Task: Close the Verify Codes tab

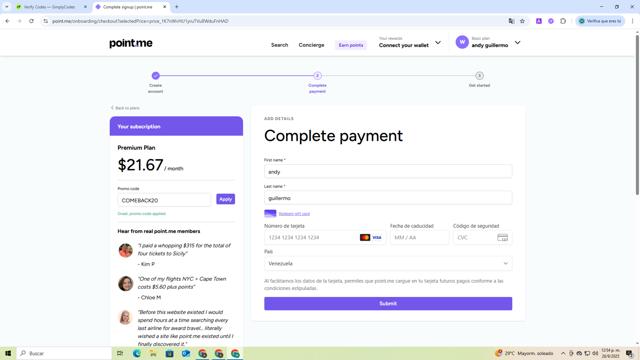Action: coord(85,7)
